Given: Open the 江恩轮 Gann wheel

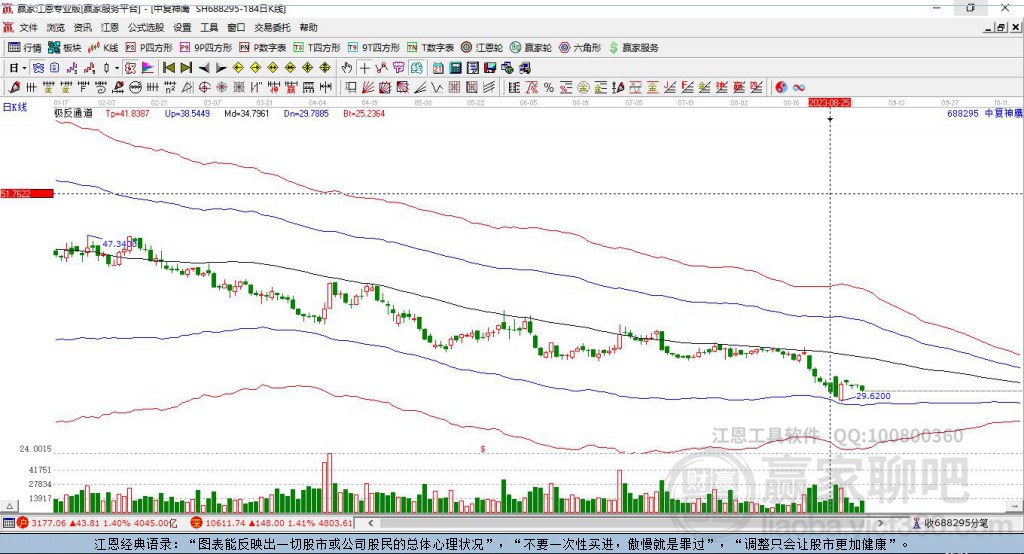Looking at the screenshot, I should [482, 48].
